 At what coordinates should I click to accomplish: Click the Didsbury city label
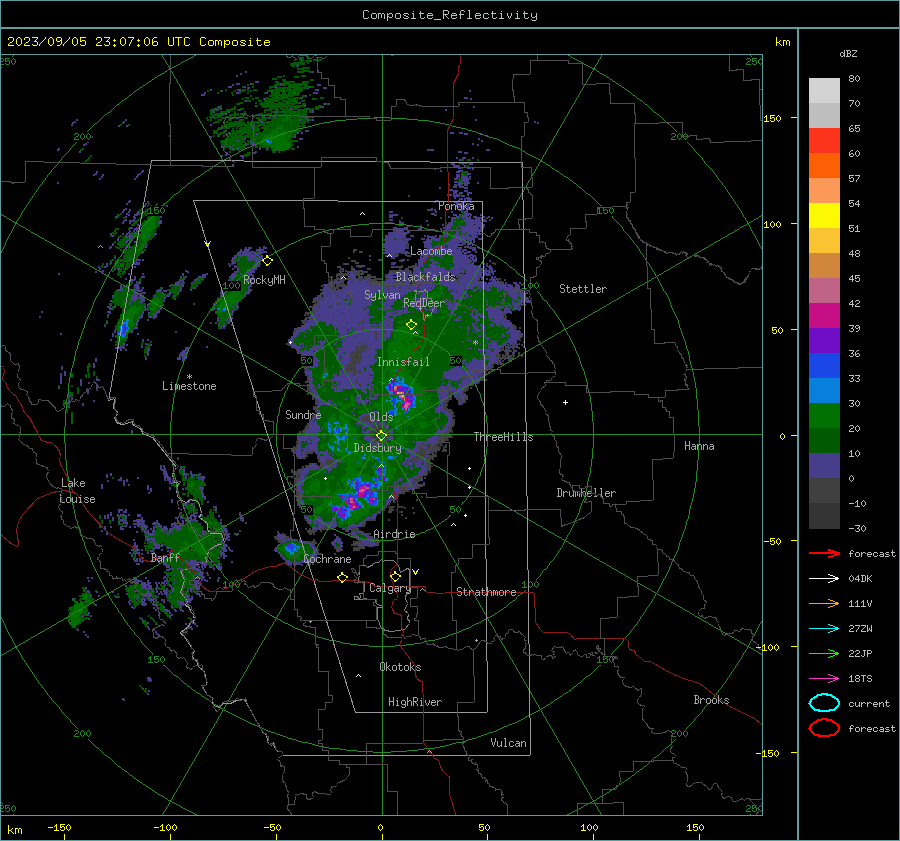tap(377, 448)
